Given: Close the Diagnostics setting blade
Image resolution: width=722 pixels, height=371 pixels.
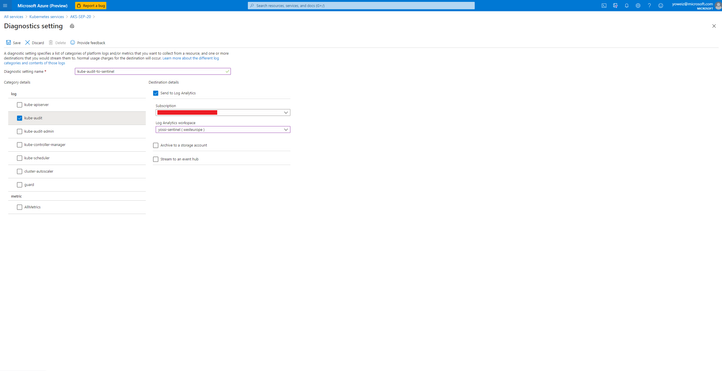Looking at the screenshot, I should coord(714,26).
